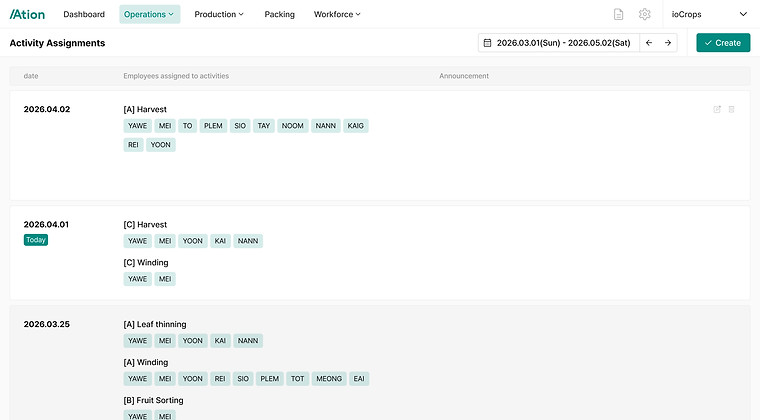Expand the Production menu
Viewport: 760px width, 420px height.
pyautogui.click(x=219, y=15)
